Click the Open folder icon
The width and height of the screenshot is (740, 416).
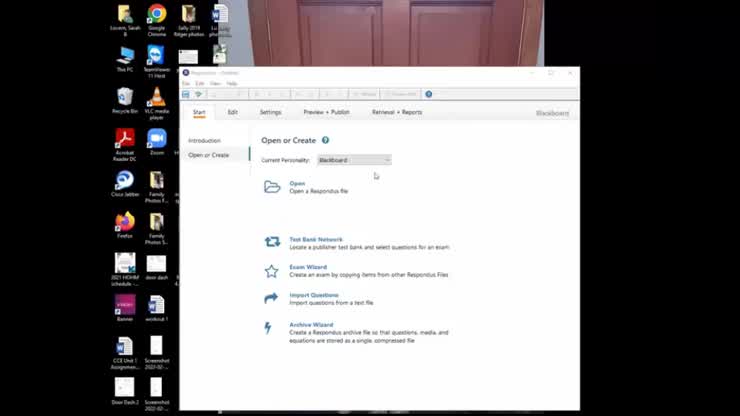pos(271,187)
